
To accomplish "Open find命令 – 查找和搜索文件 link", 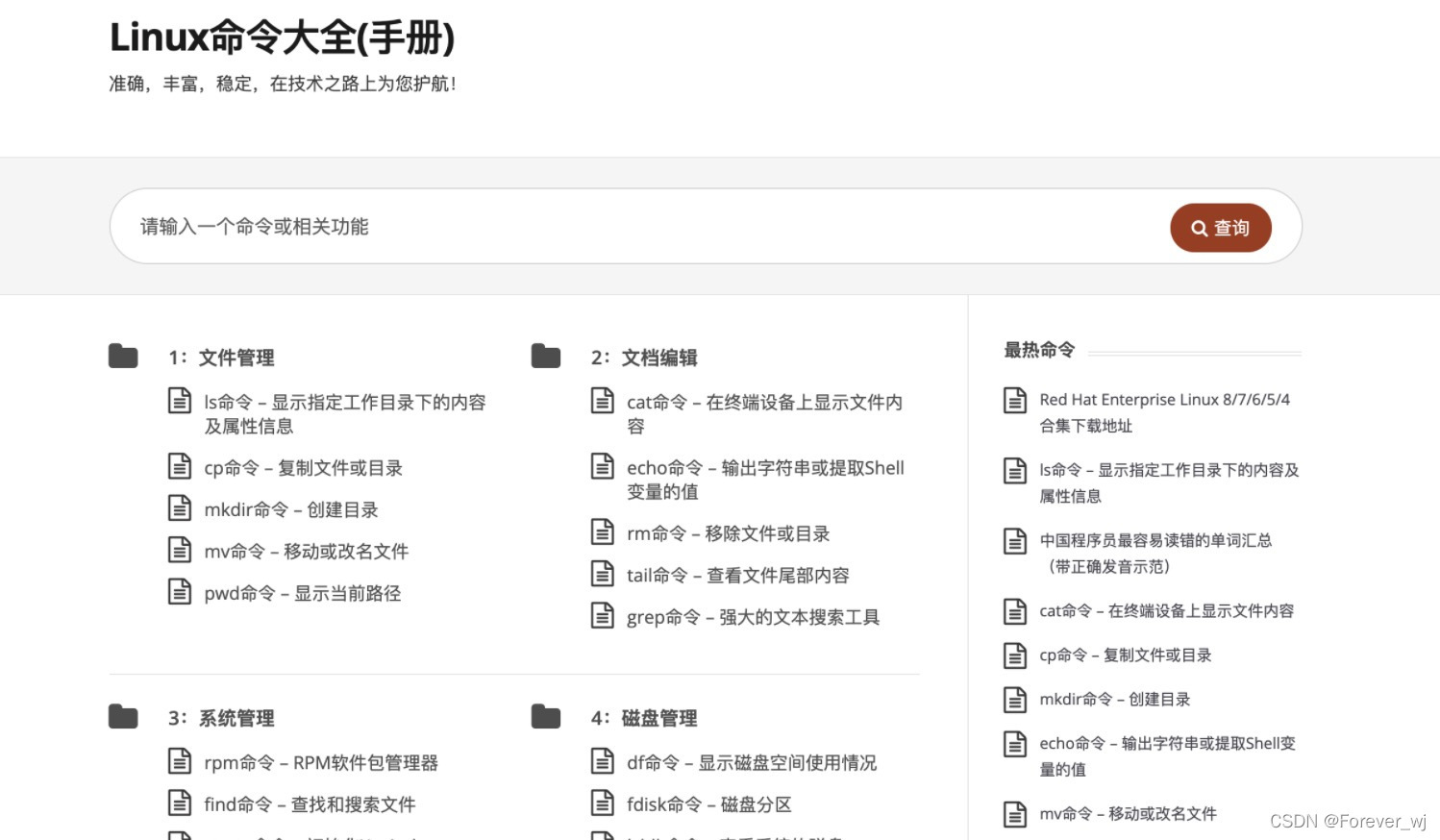I will (310, 804).
